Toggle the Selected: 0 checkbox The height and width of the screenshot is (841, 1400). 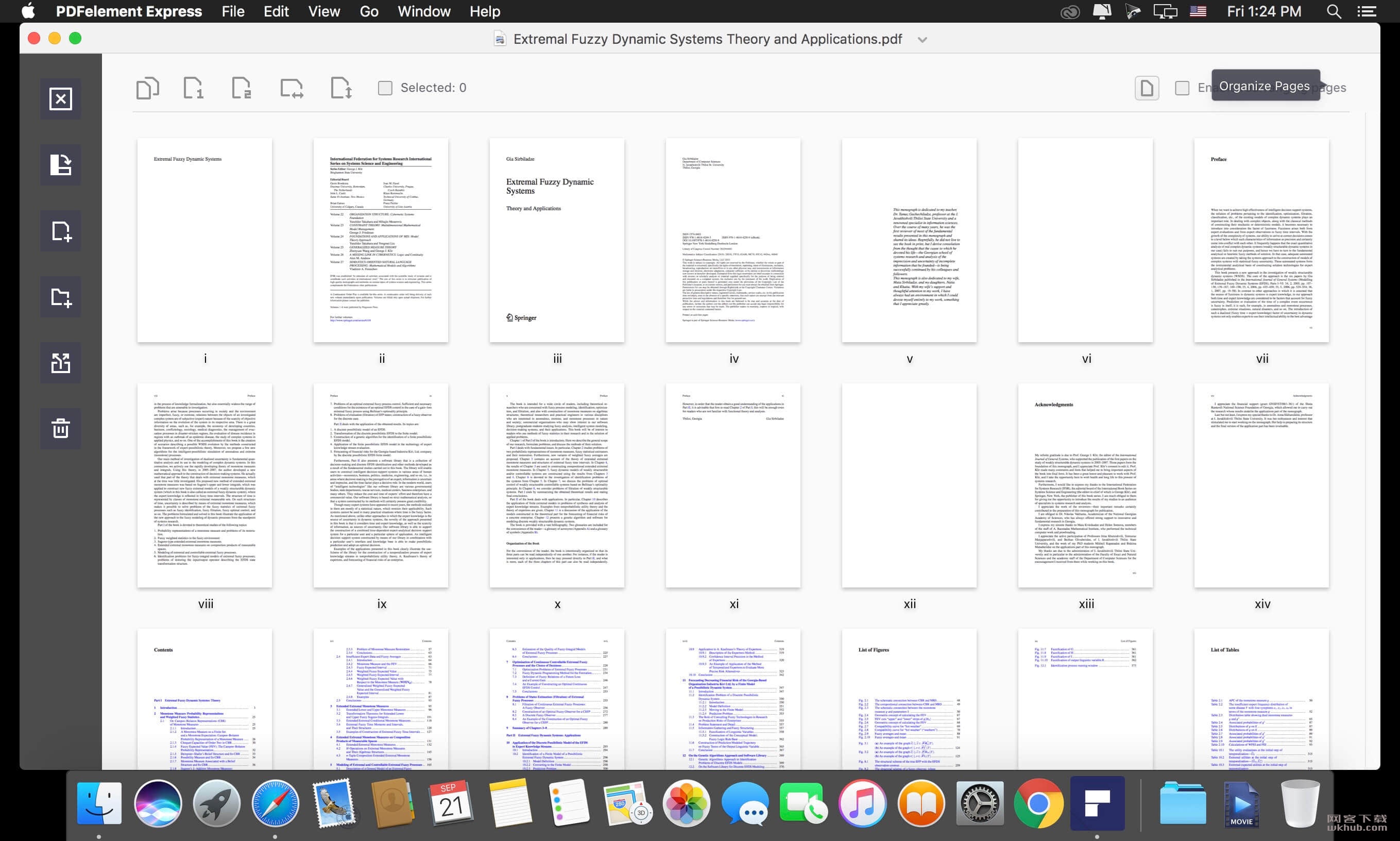coord(385,88)
